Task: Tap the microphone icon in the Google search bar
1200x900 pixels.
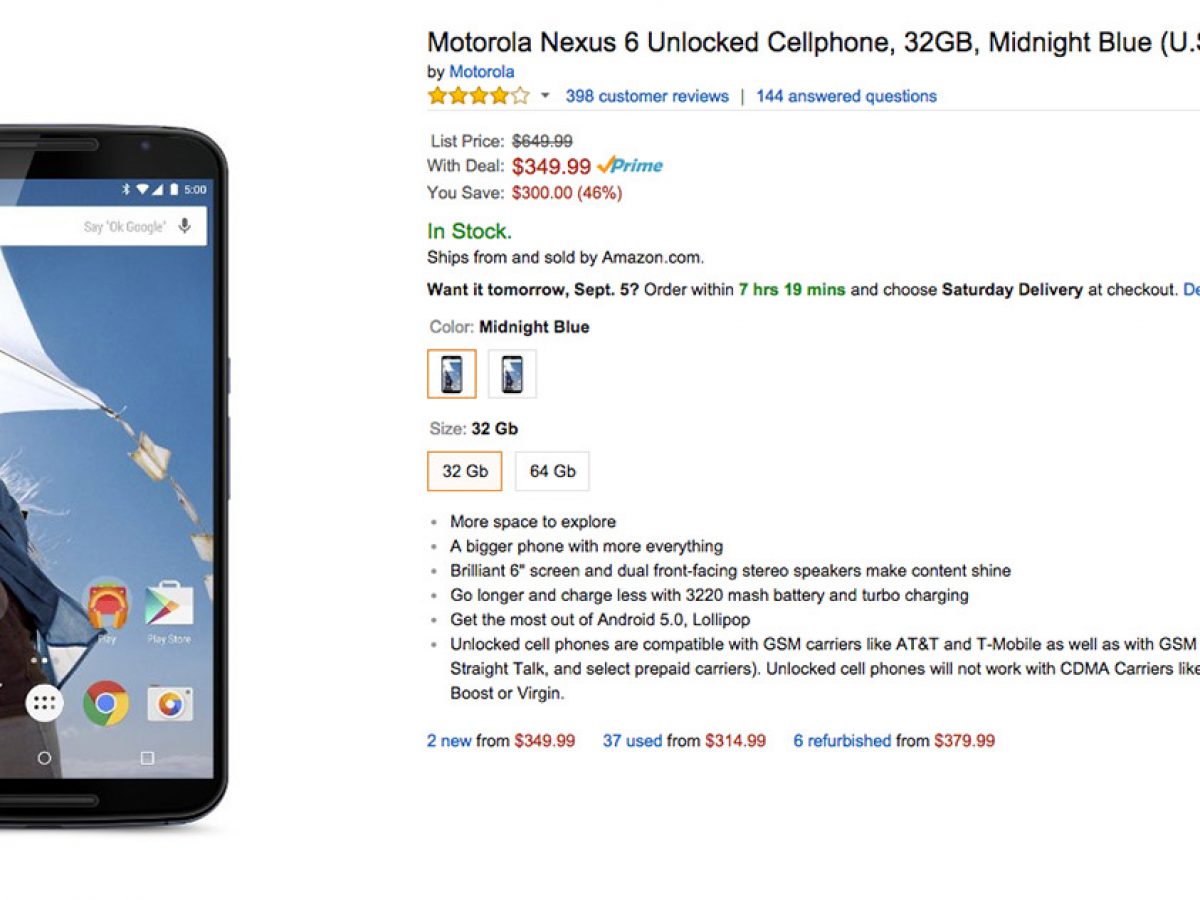Action: [x=185, y=226]
